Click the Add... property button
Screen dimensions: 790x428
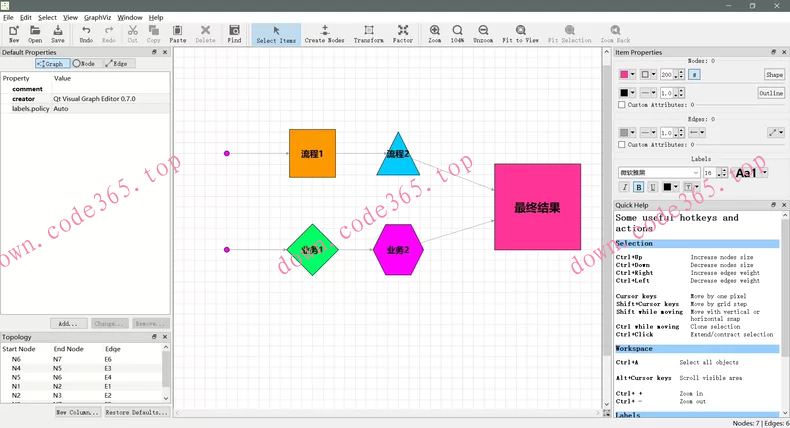67,324
